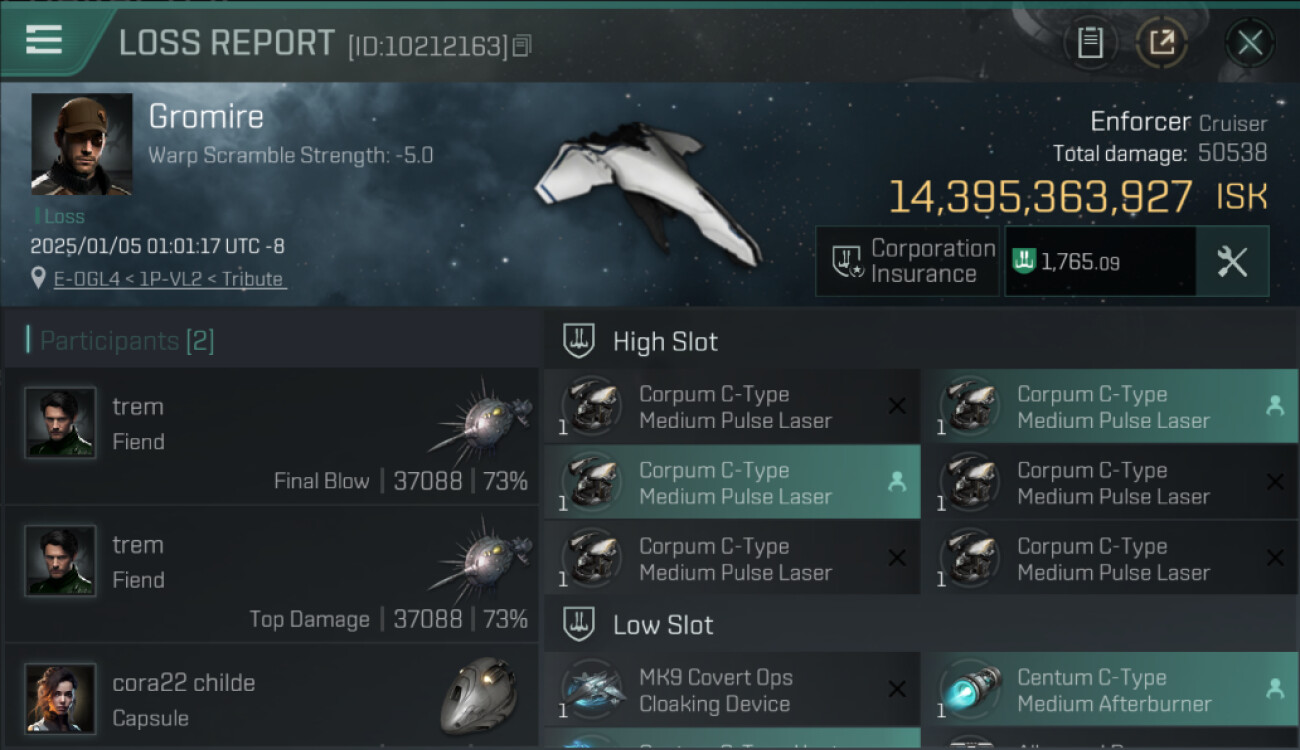Image resolution: width=1300 pixels, height=750 pixels.
Task: Click the person icon on Centum Afterburner
Action: [x=1275, y=688]
